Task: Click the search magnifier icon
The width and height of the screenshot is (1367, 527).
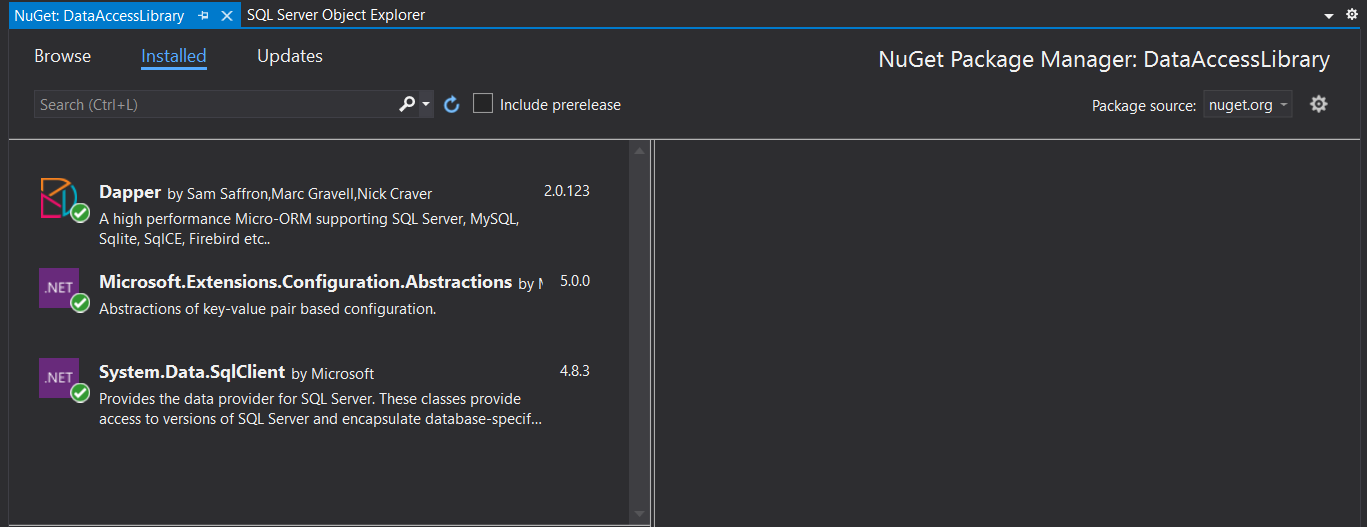Action: tap(406, 104)
